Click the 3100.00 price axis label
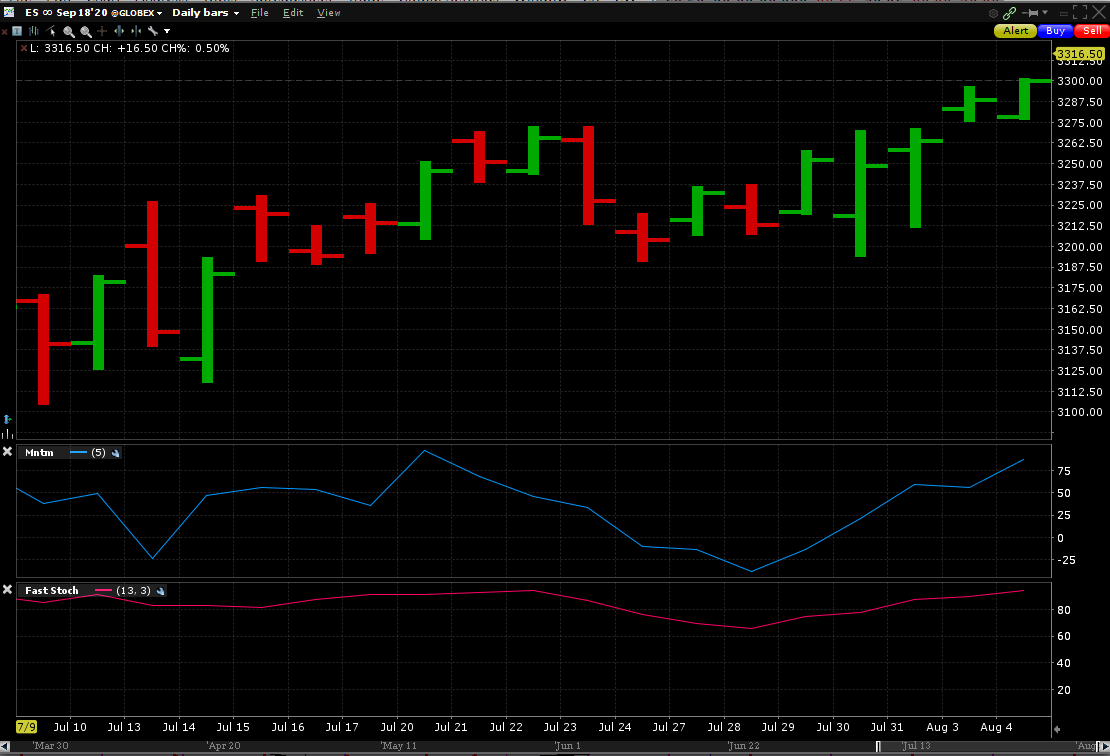The image size is (1110, 756). click(x=1080, y=412)
